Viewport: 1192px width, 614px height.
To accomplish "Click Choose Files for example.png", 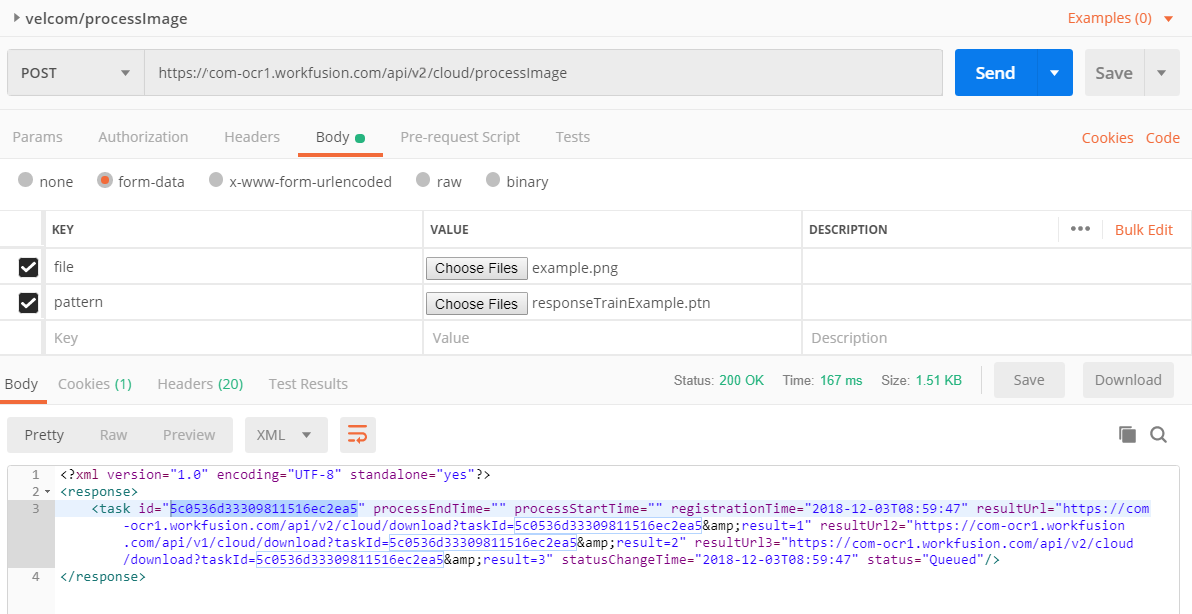I will coord(476,267).
